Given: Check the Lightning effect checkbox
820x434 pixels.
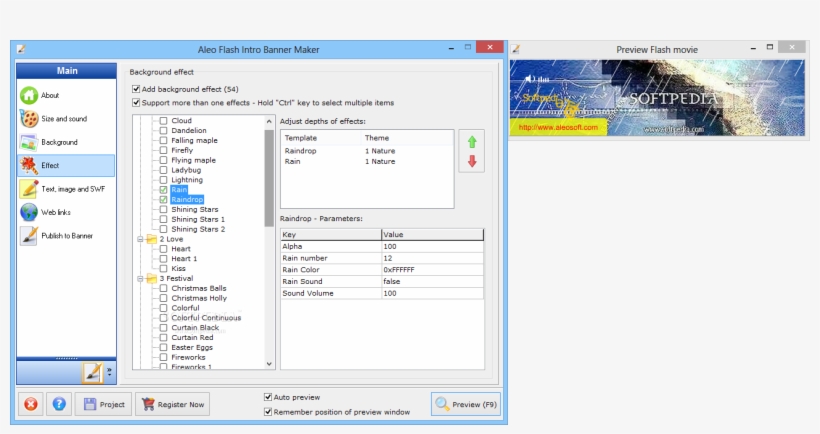Looking at the screenshot, I should [163, 180].
